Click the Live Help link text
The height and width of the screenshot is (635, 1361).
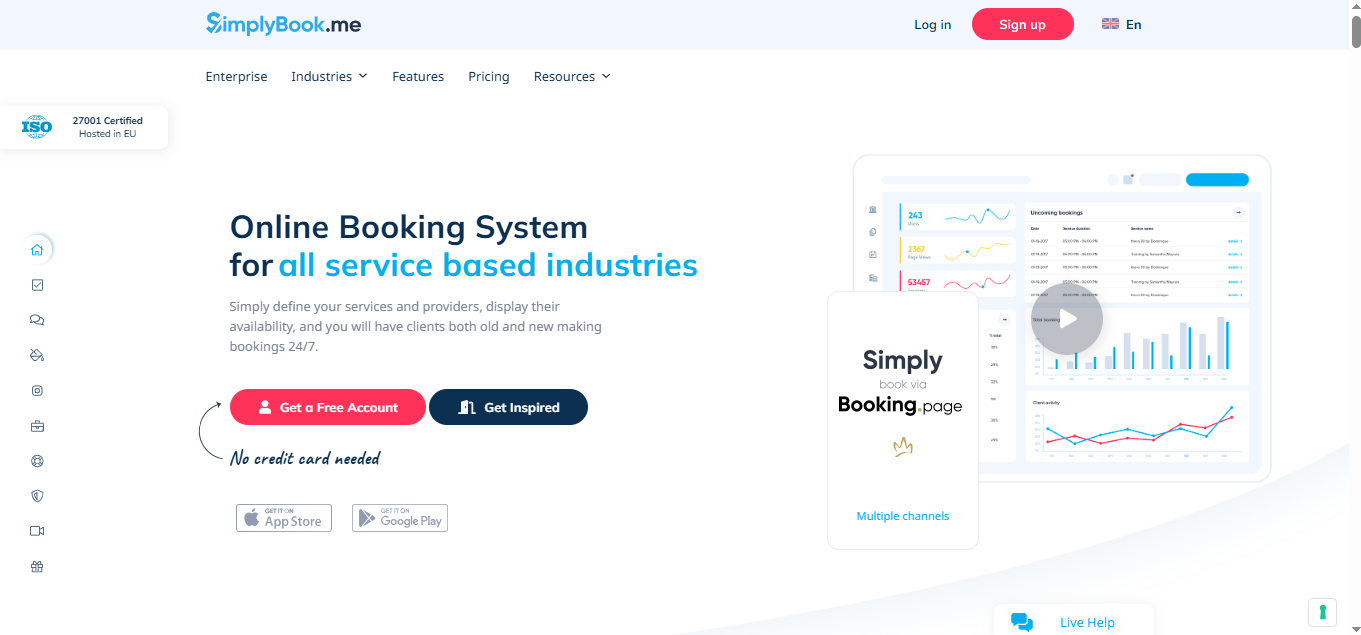point(1087,622)
